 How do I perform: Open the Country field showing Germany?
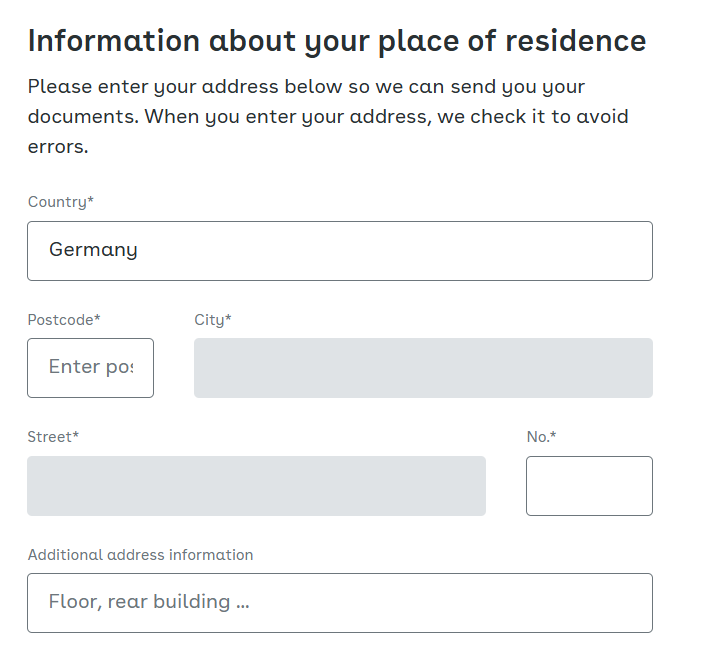tap(340, 251)
